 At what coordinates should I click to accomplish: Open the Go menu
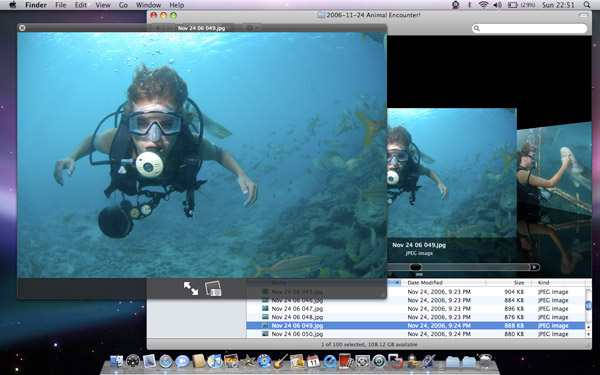coord(123,5)
